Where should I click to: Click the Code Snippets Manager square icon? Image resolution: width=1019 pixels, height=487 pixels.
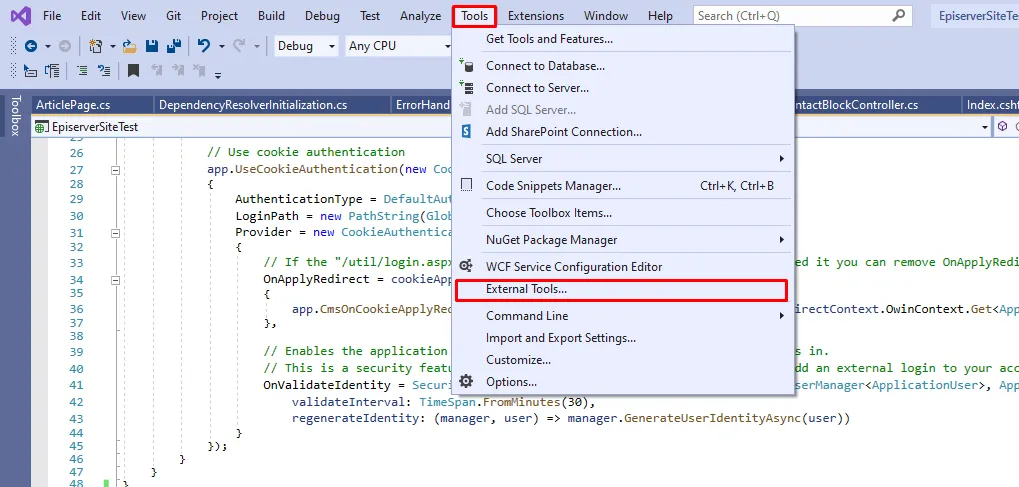(x=466, y=186)
